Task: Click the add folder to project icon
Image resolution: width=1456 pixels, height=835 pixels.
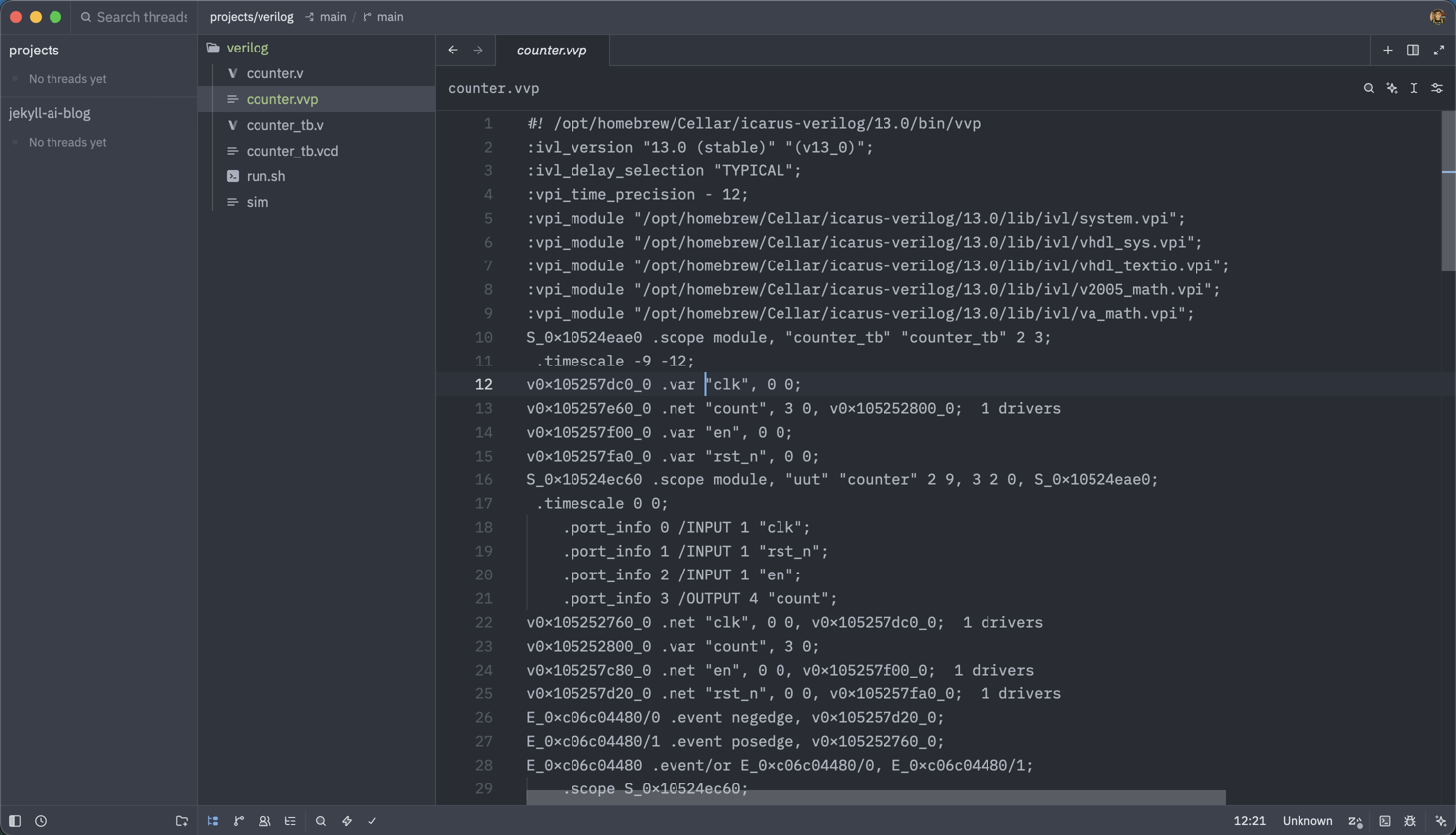Action: point(182,821)
